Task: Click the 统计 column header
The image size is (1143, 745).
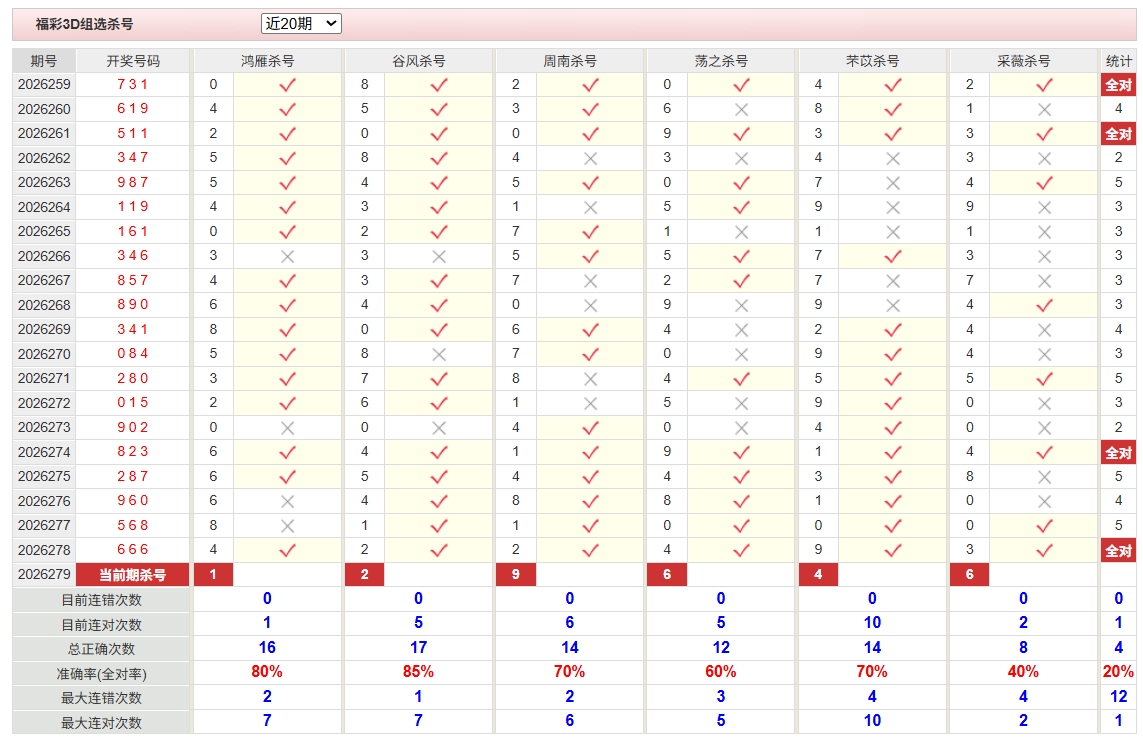Action: [x=1118, y=61]
